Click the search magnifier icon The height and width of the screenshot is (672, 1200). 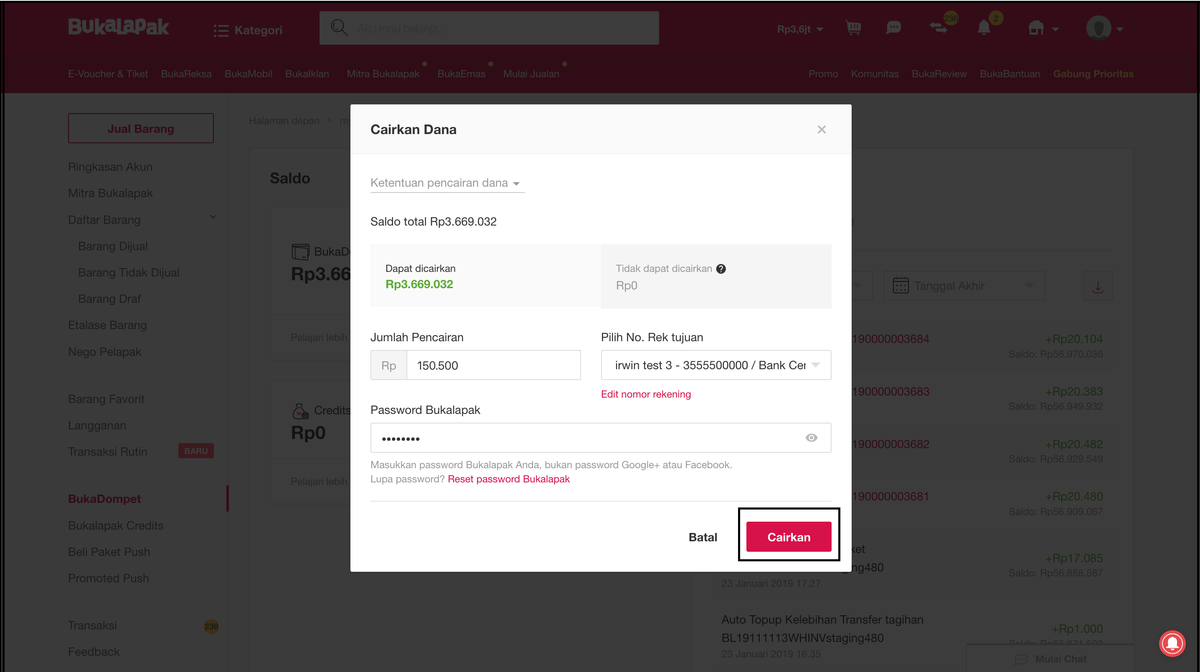(339, 28)
